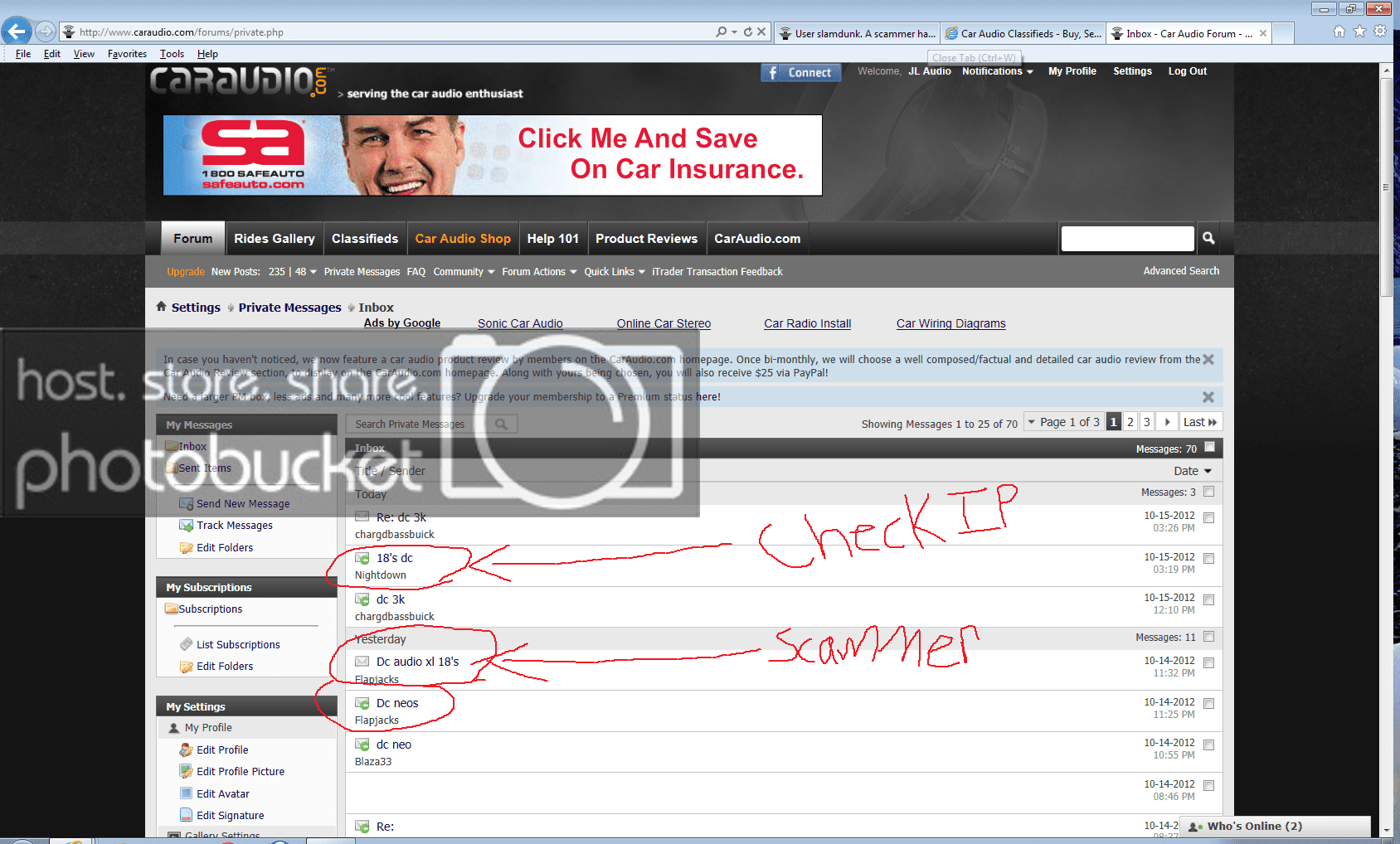
Task: Click the Who's Online people icon
Action: coord(1196,827)
